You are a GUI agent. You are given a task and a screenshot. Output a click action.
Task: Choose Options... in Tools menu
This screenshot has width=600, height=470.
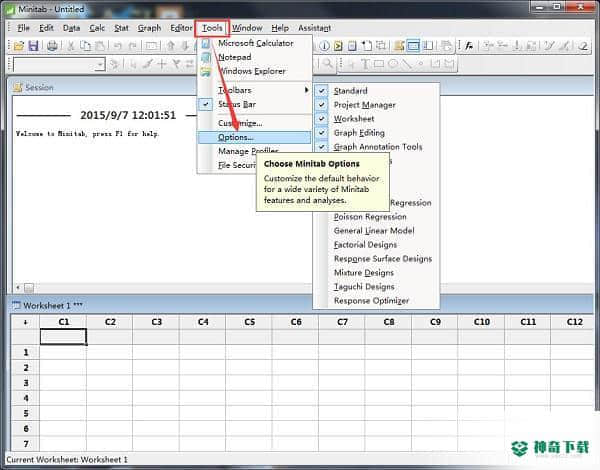coord(254,137)
